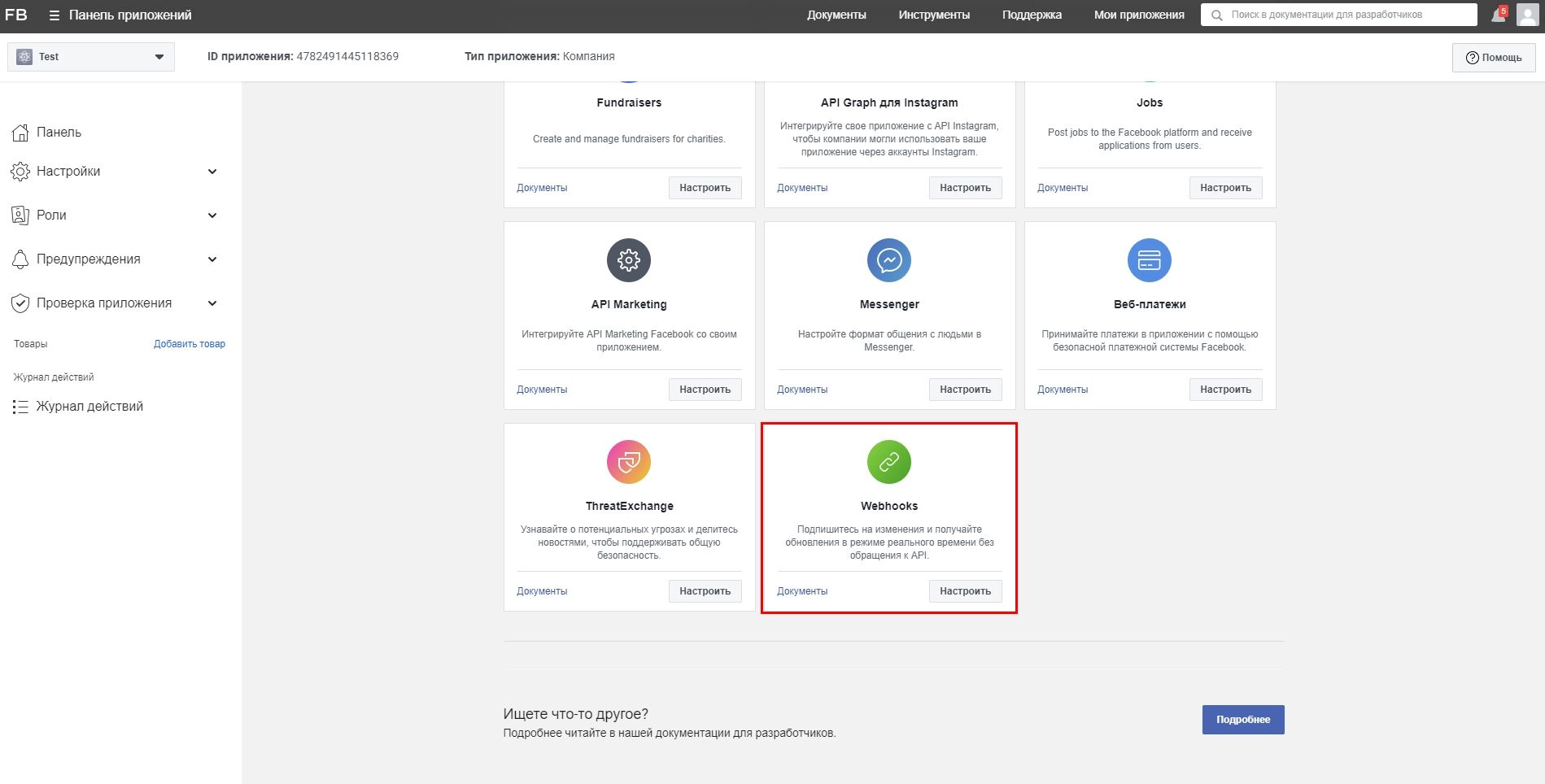Screen dimensions: 1545x784
Task: Open Журнал действий in the sidebar
Action: pos(89,407)
